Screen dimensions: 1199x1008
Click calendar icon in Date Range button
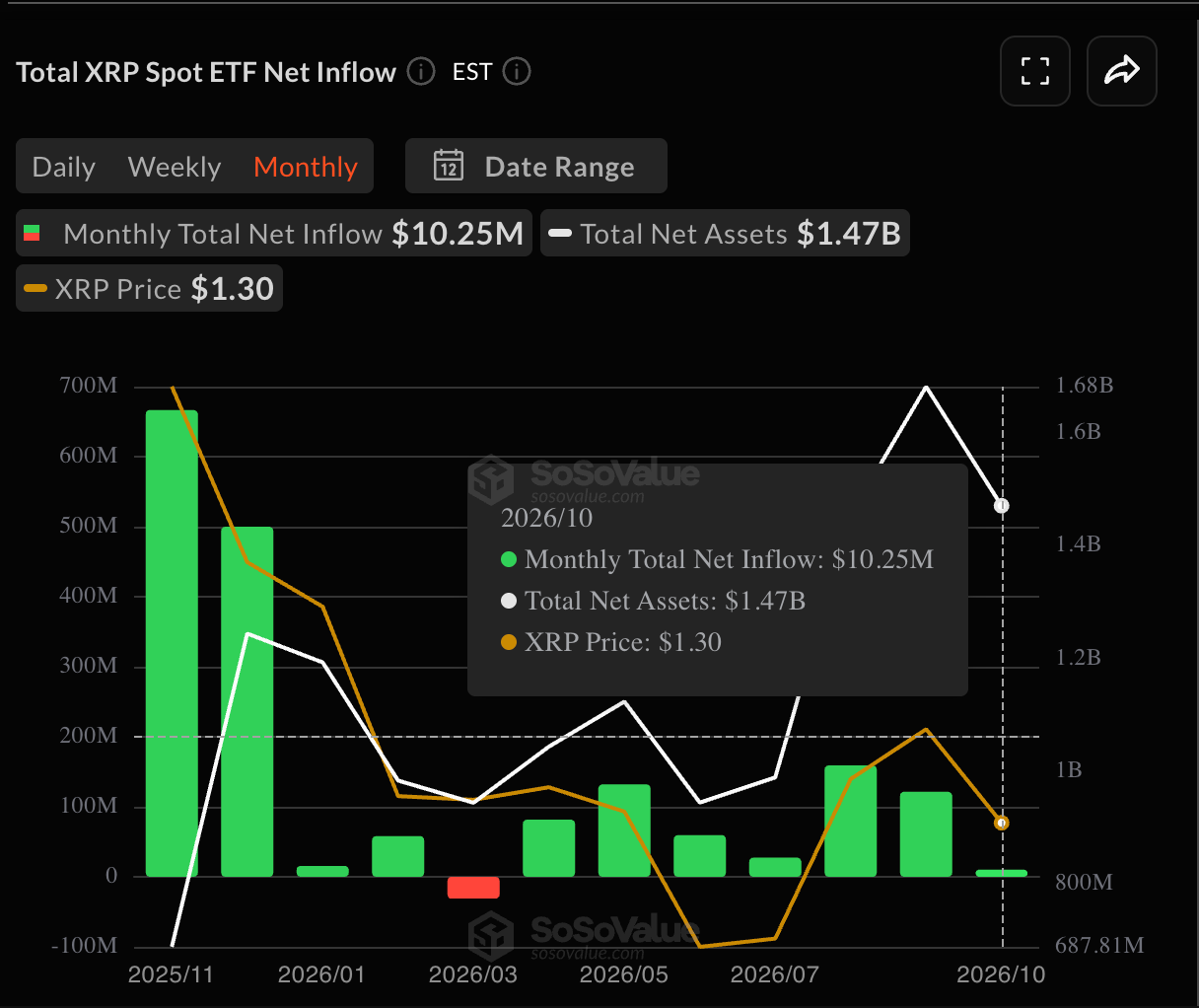449,166
